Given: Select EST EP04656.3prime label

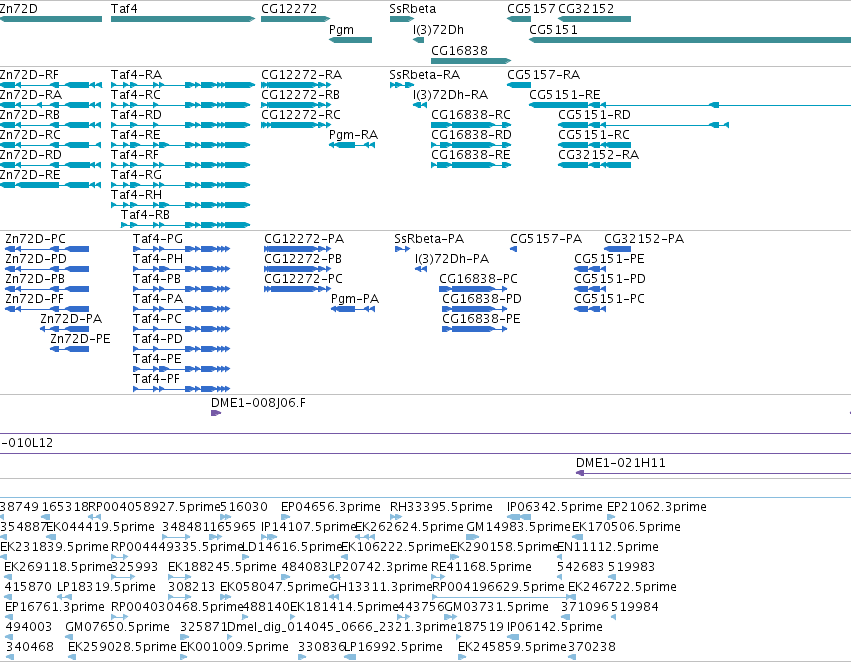Looking at the screenshot, I should [331, 507].
